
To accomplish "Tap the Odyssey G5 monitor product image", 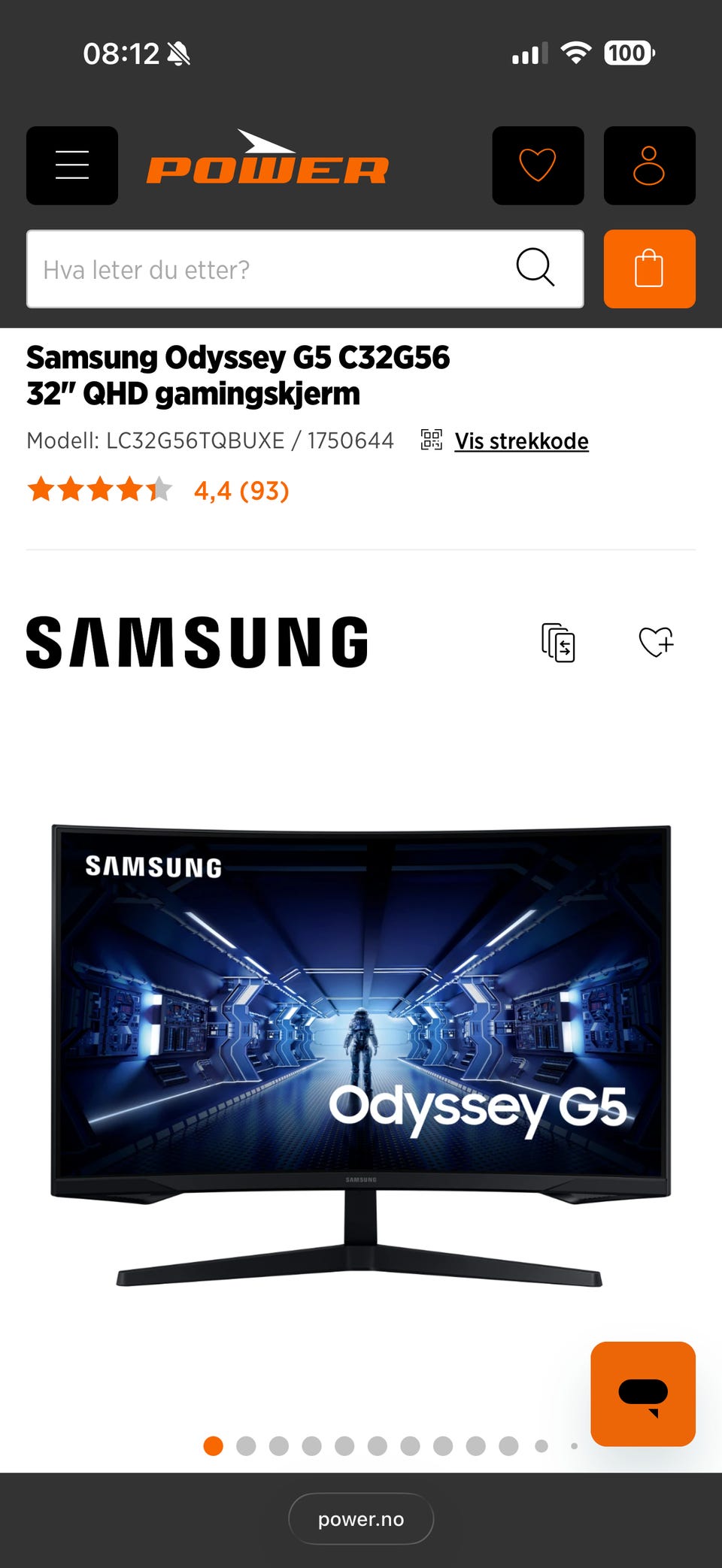I will [x=361, y=1055].
